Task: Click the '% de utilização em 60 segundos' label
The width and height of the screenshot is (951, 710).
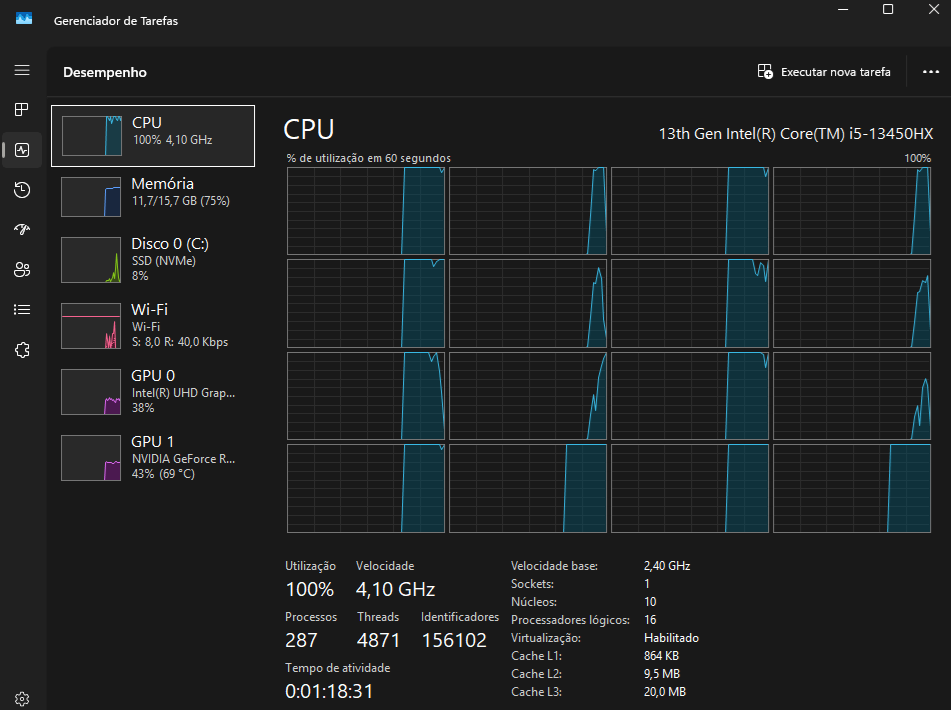Action: coord(369,158)
